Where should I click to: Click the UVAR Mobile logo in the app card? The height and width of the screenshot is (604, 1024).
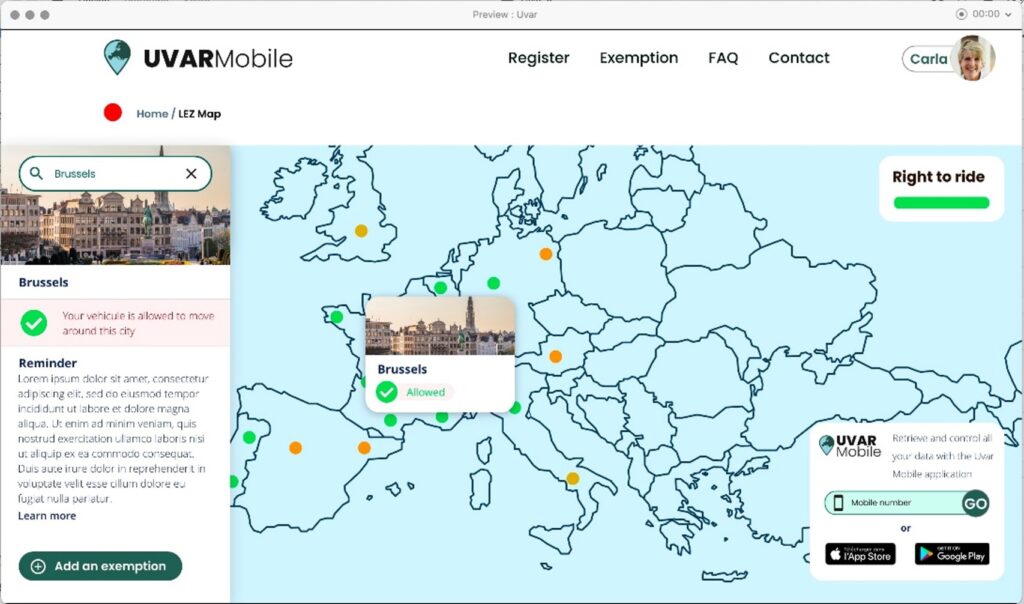coord(850,446)
